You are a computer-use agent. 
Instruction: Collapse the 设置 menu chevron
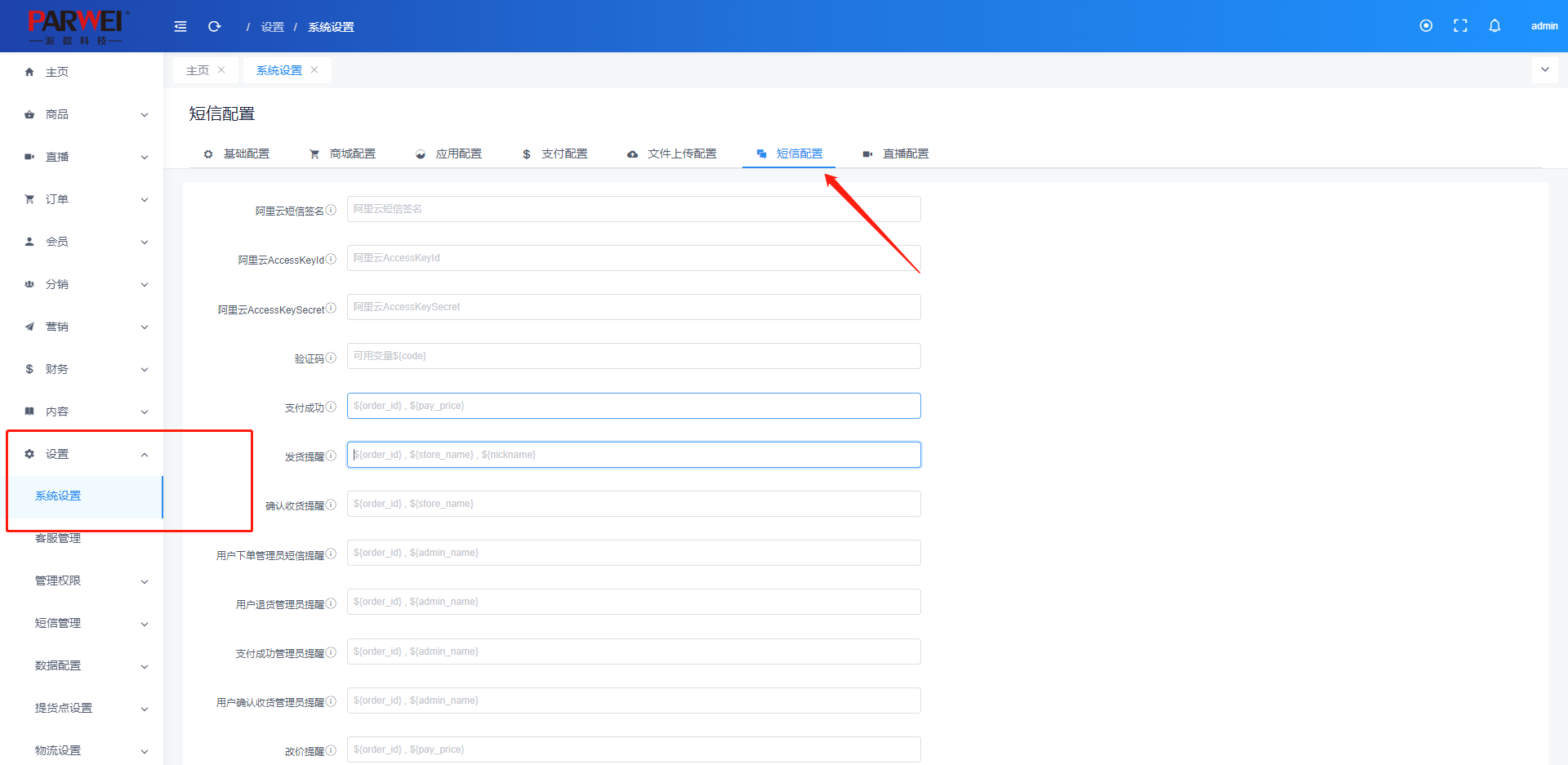pyautogui.click(x=145, y=455)
